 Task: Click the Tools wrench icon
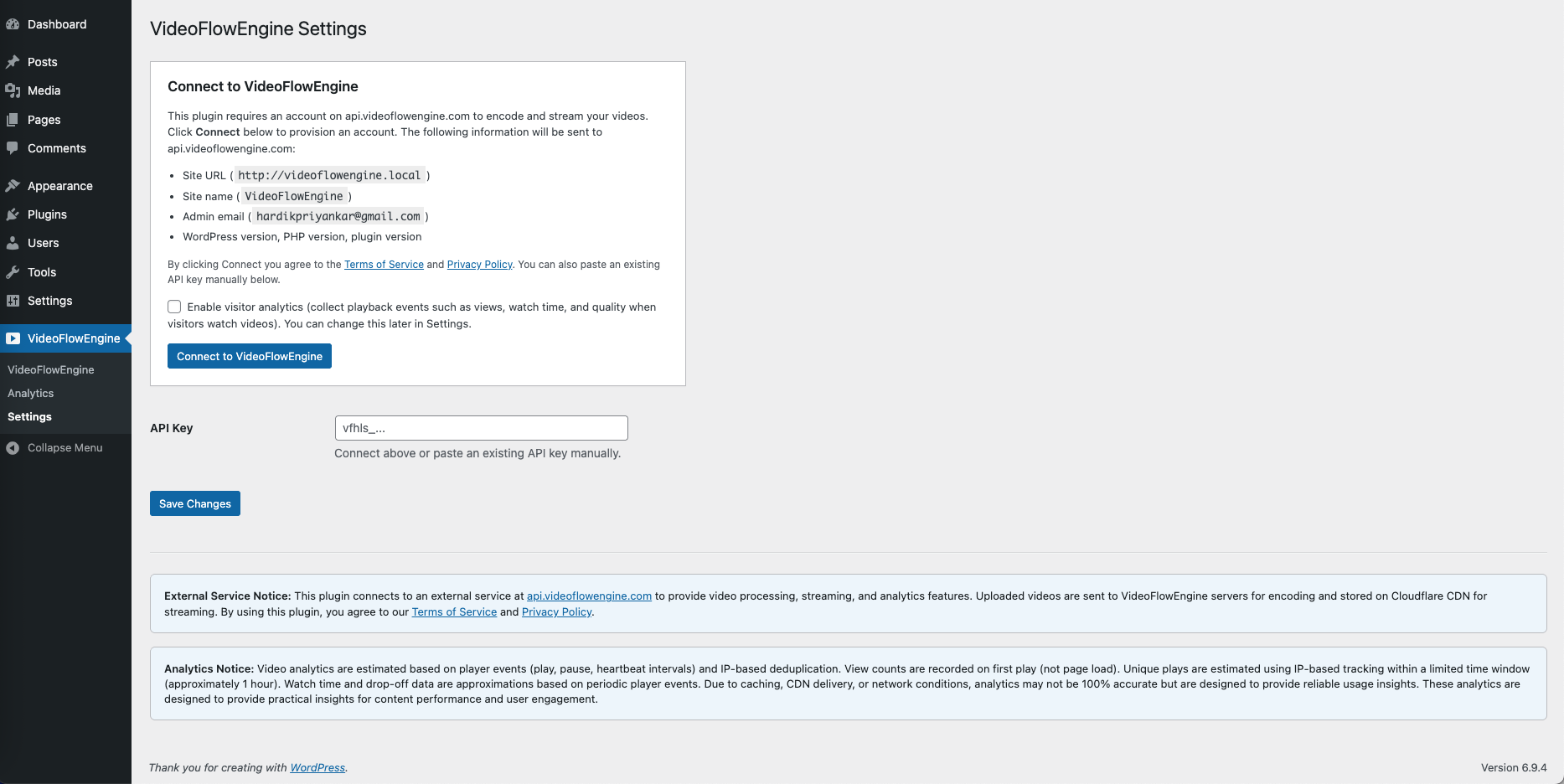coord(13,272)
